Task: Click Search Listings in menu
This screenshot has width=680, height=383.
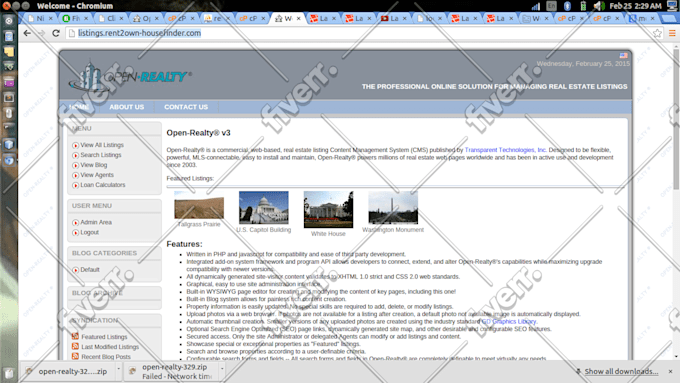Action: click(101, 155)
